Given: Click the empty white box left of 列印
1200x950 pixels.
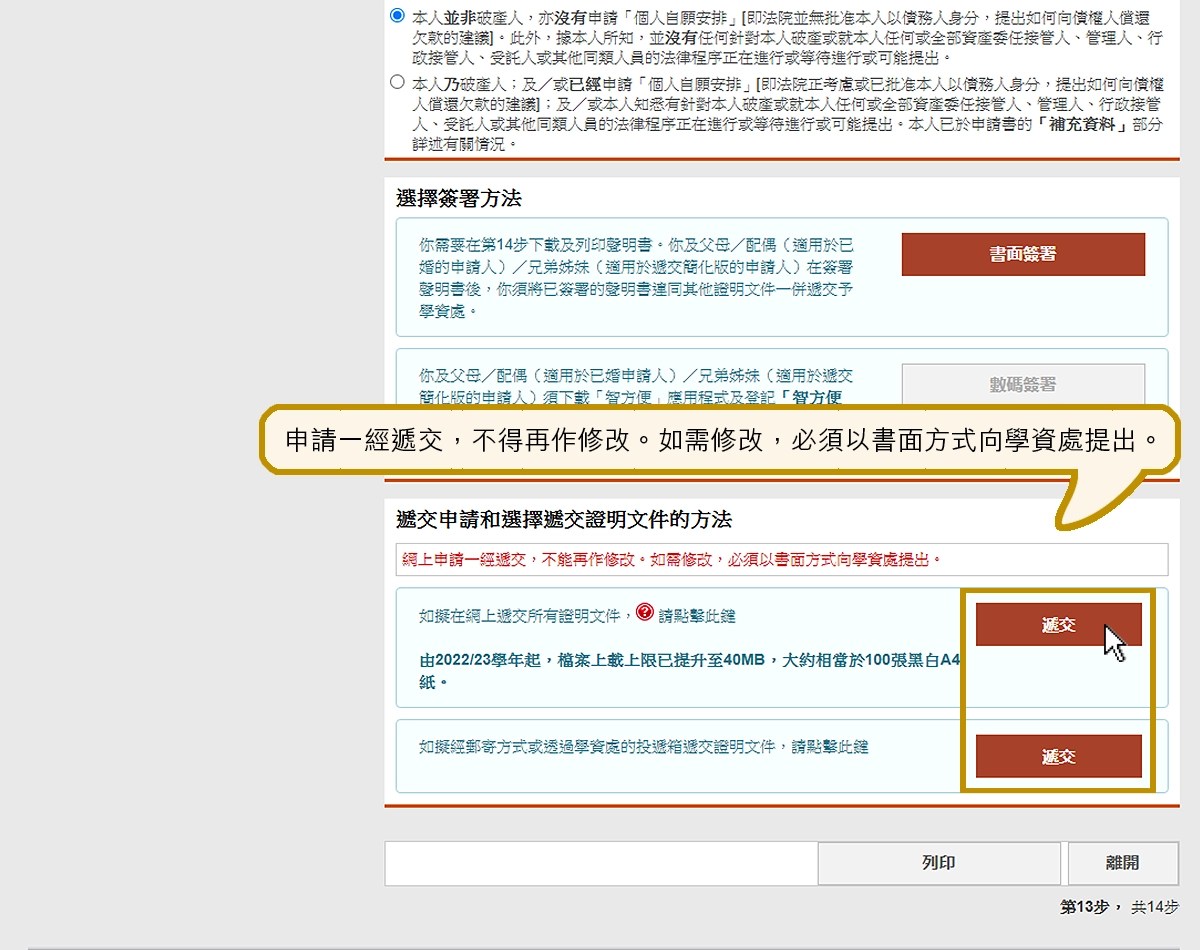Looking at the screenshot, I should [x=600, y=863].
